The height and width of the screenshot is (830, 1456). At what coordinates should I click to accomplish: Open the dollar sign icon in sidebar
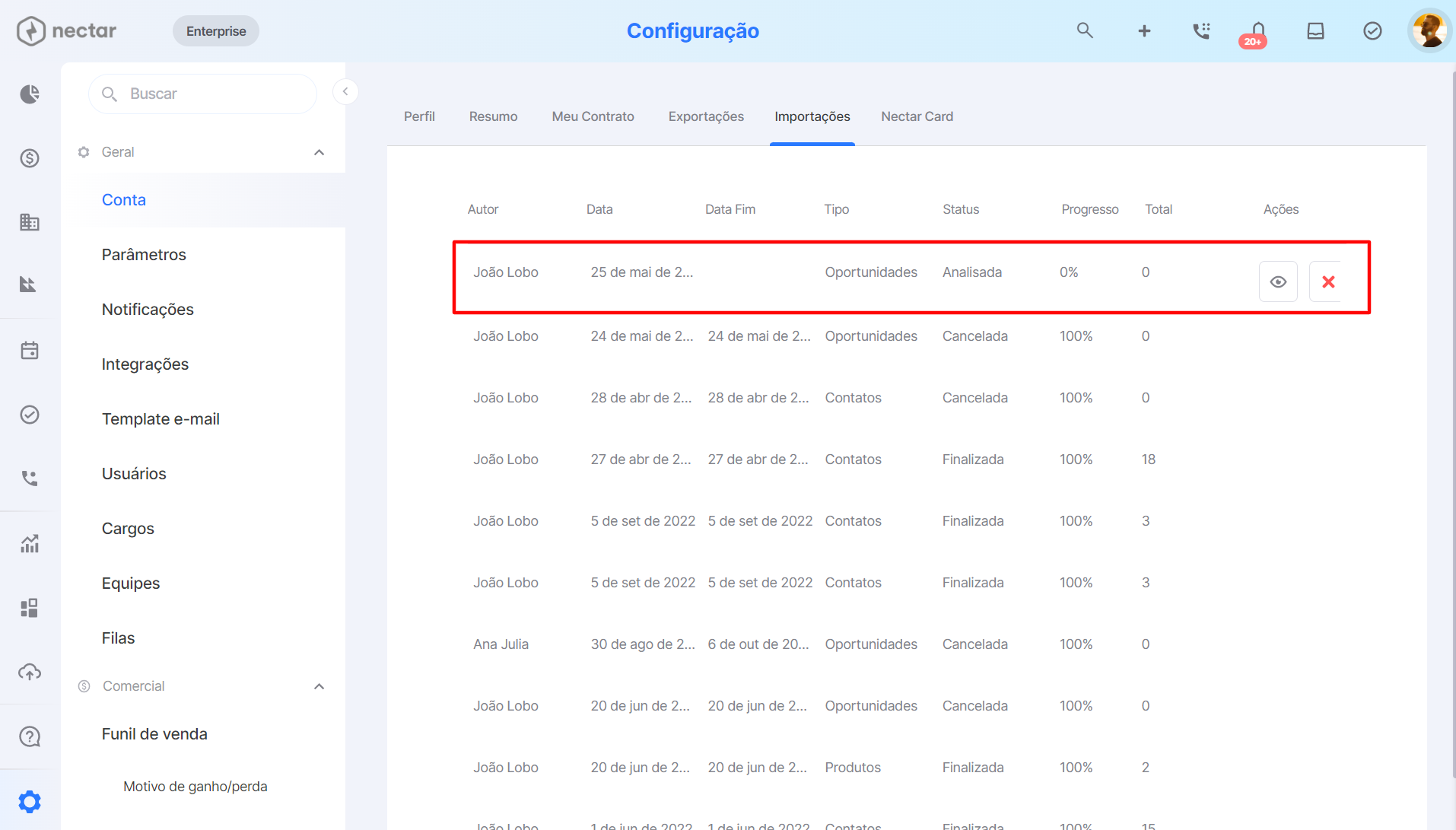point(30,158)
